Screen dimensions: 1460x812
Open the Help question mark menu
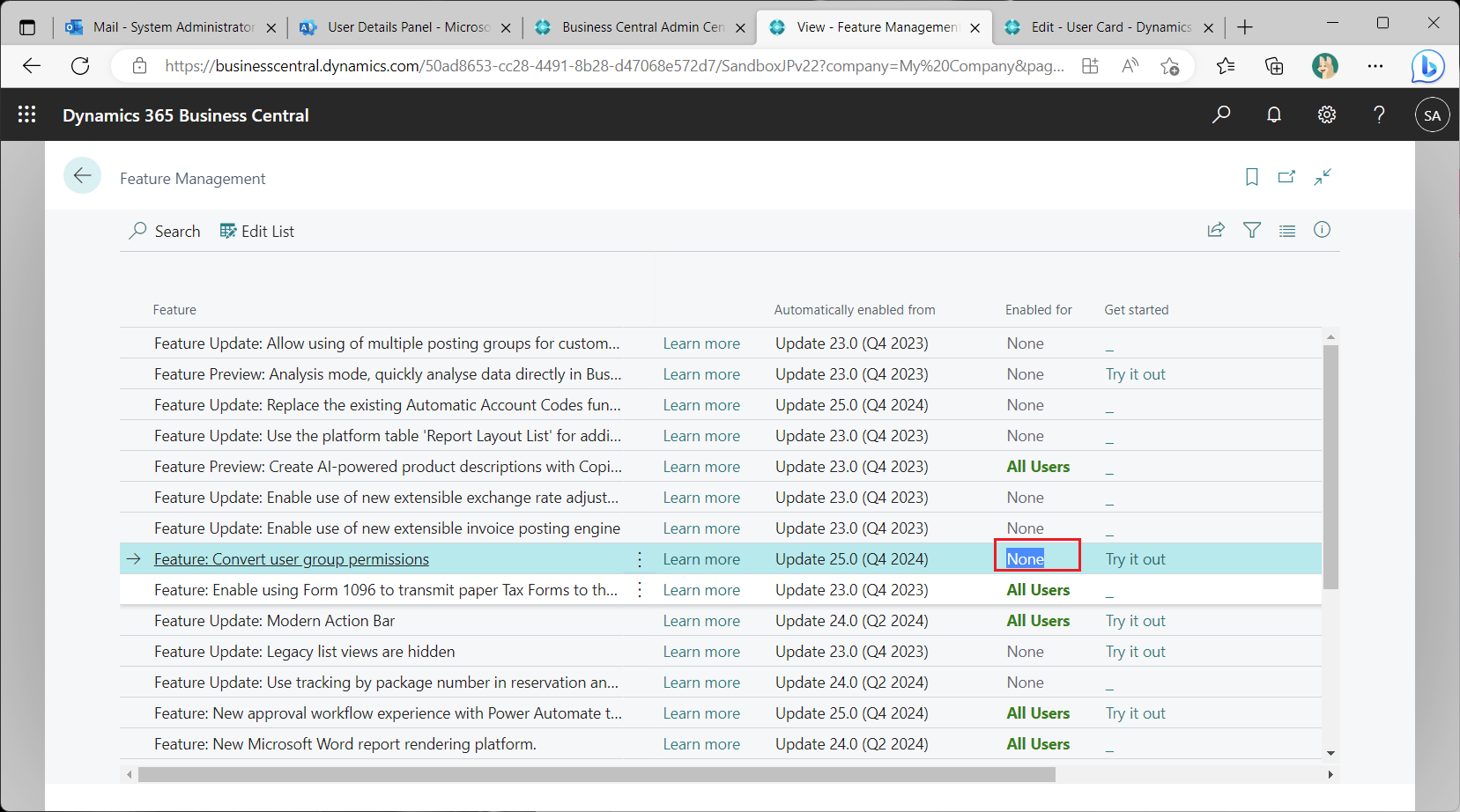[1380, 114]
